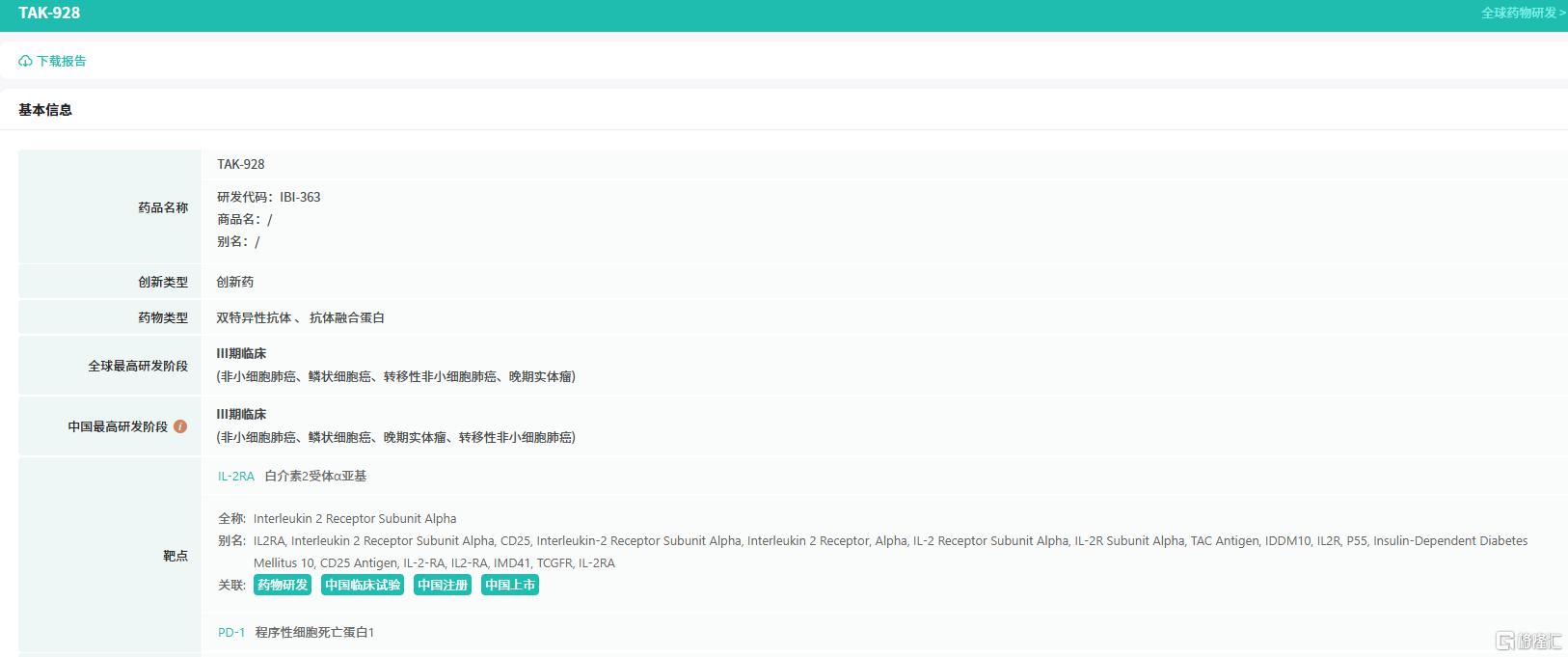The width and height of the screenshot is (1568, 657).
Task: Select the 全称: label
Action: [x=232, y=518]
